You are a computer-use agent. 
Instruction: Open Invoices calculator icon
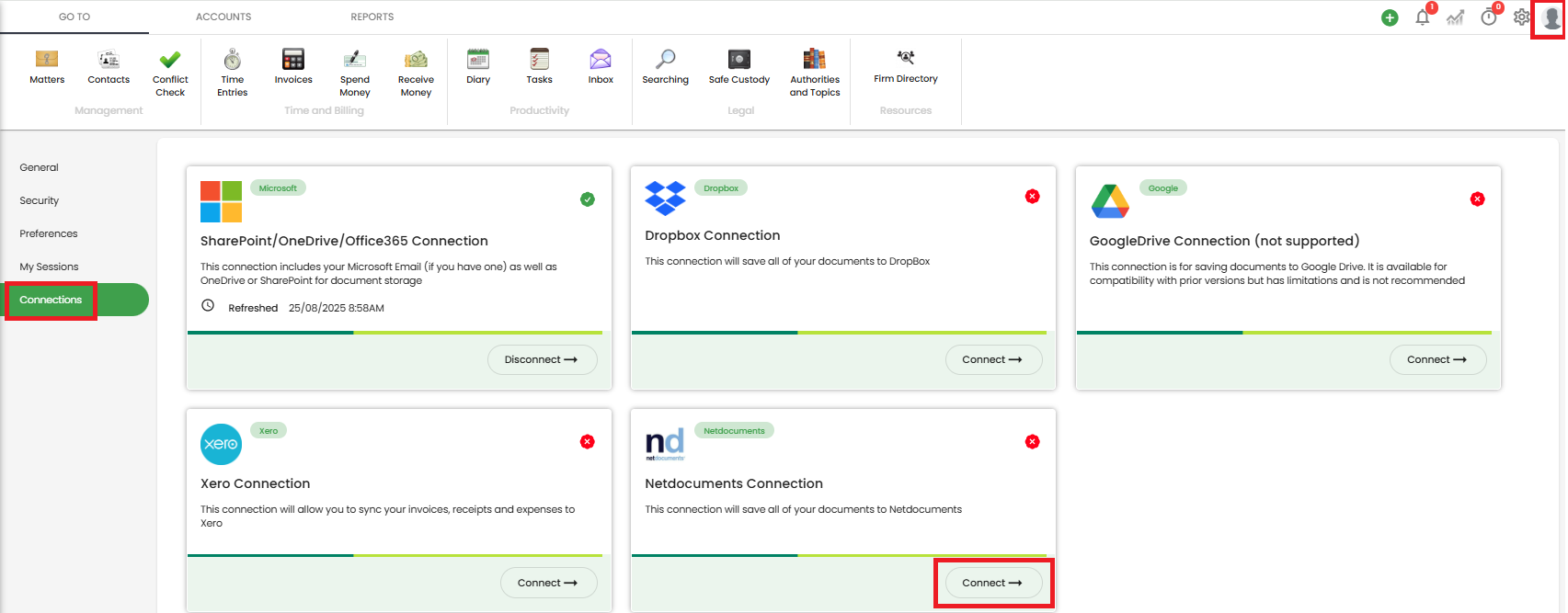[x=293, y=60]
